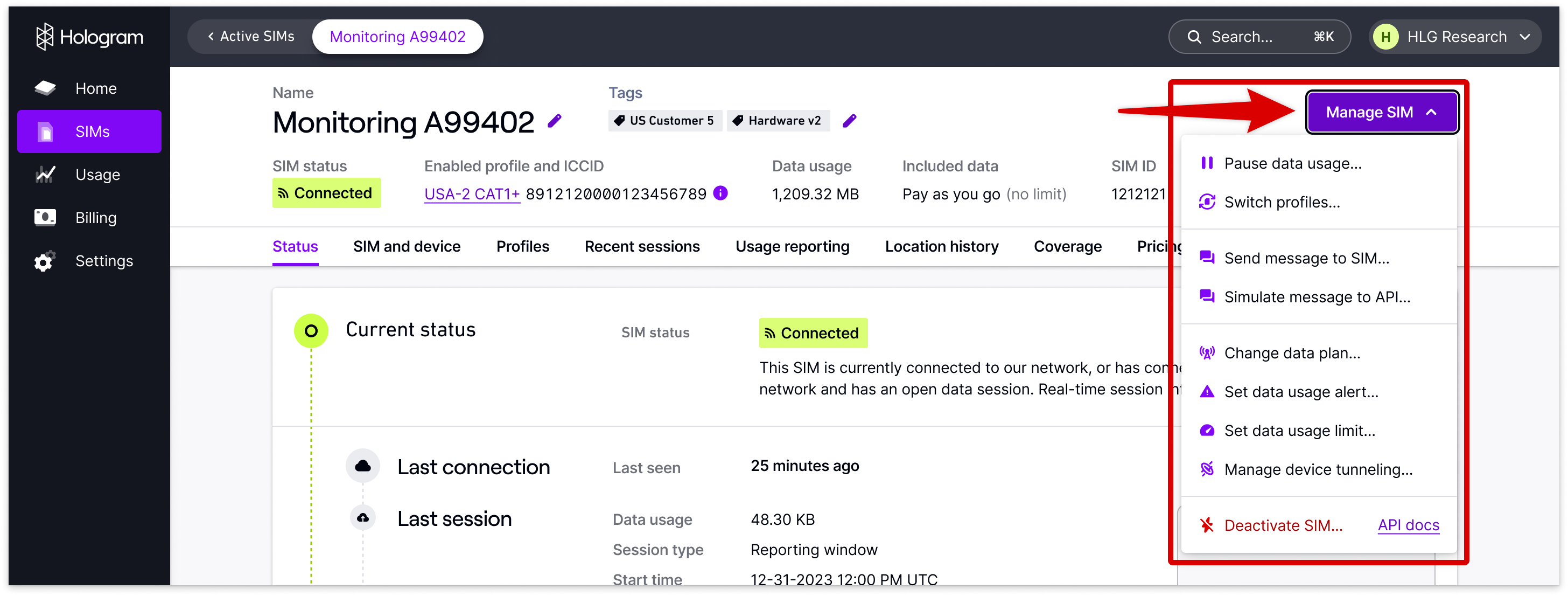Click the ICCID info icon

(720, 193)
